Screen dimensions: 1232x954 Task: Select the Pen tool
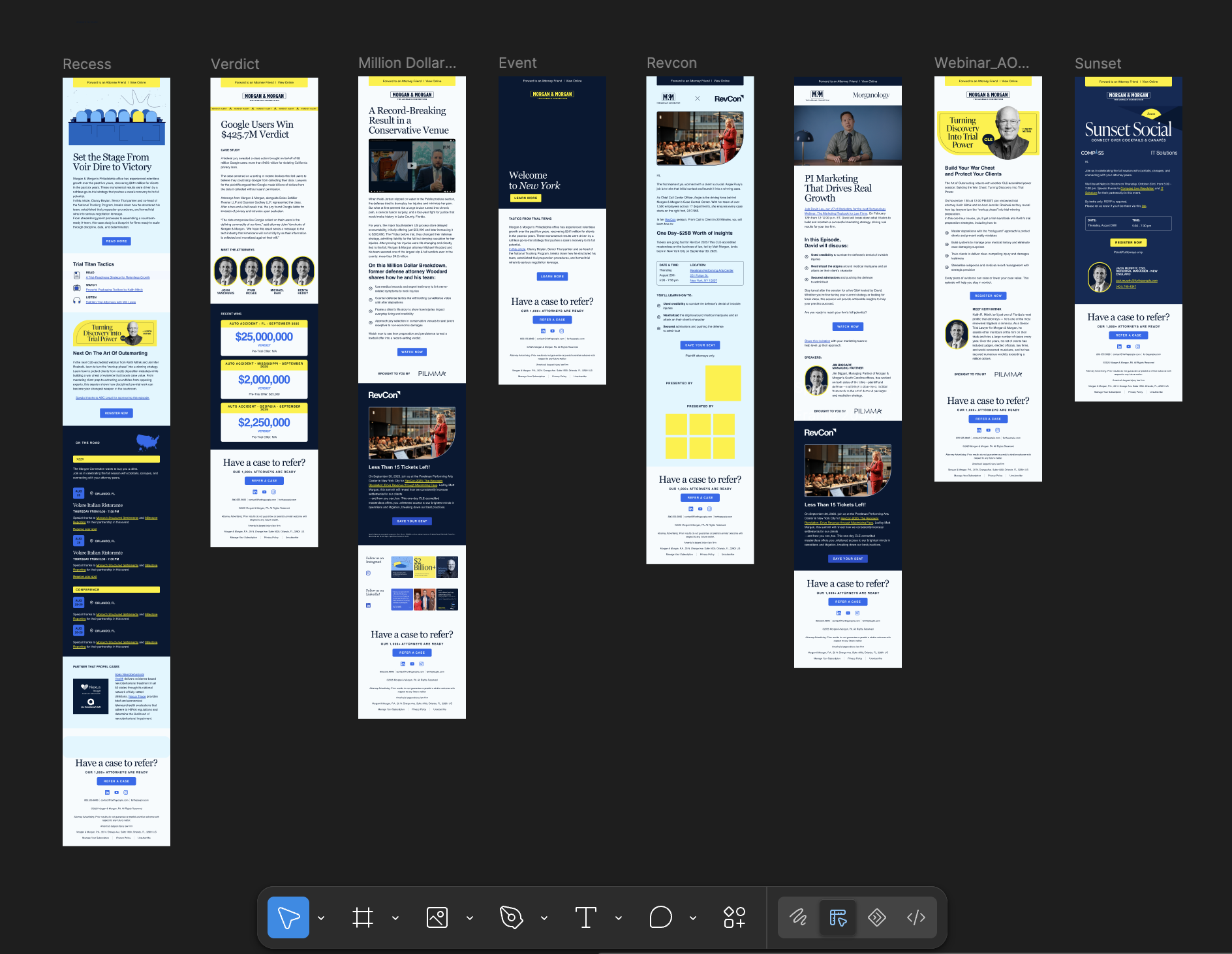512,917
